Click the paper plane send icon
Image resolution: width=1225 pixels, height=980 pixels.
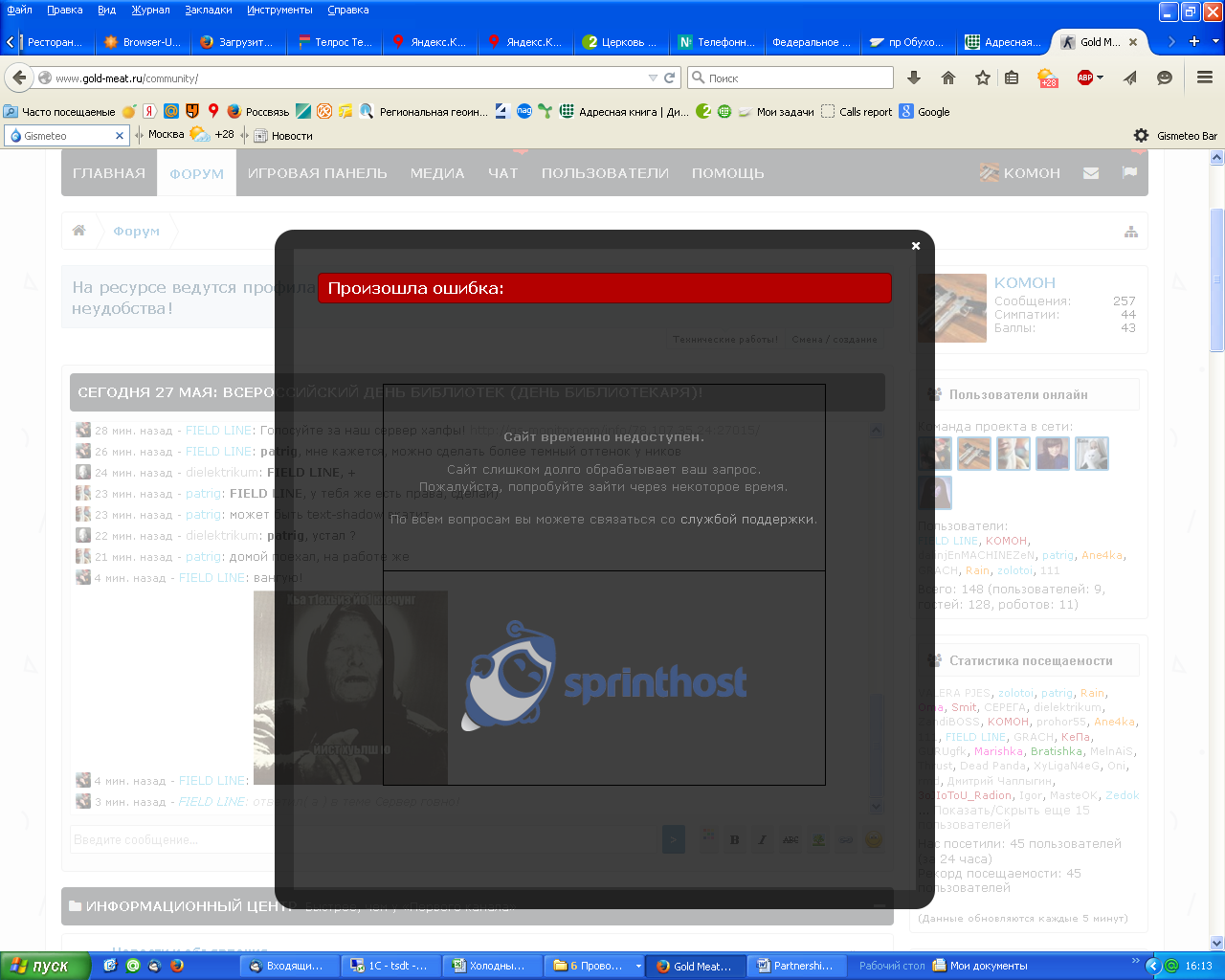(x=1130, y=78)
